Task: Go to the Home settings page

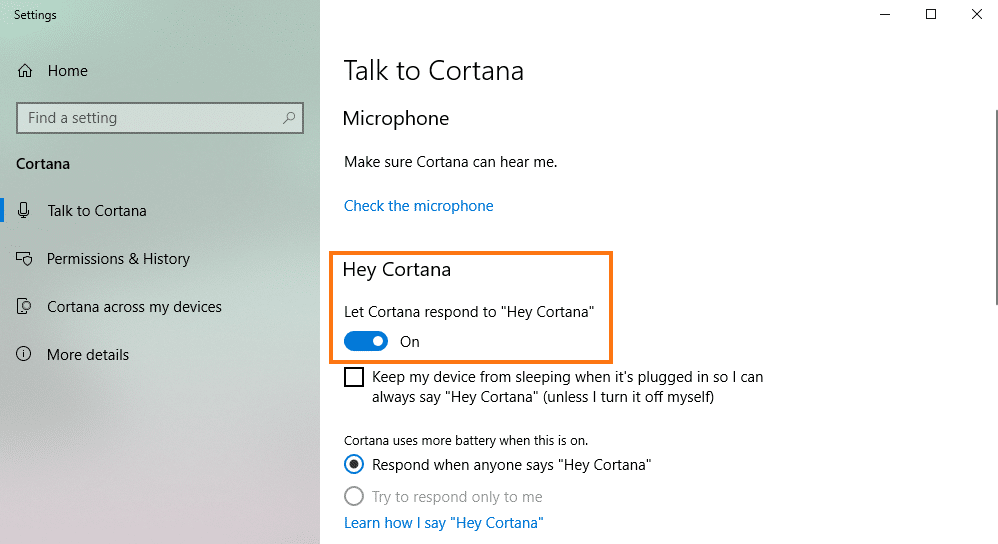Action: (x=67, y=71)
